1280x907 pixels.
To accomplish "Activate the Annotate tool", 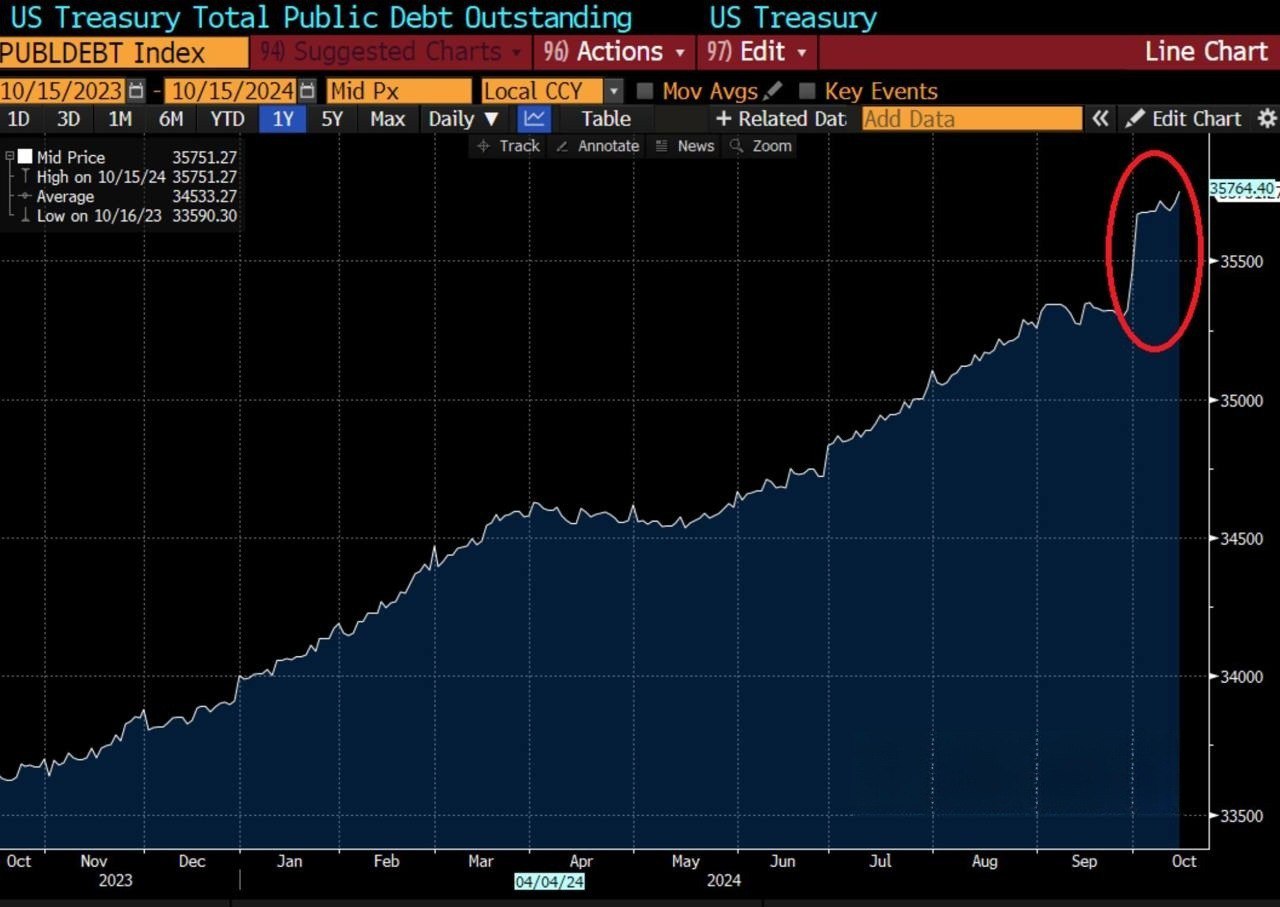I will [x=597, y=146].
